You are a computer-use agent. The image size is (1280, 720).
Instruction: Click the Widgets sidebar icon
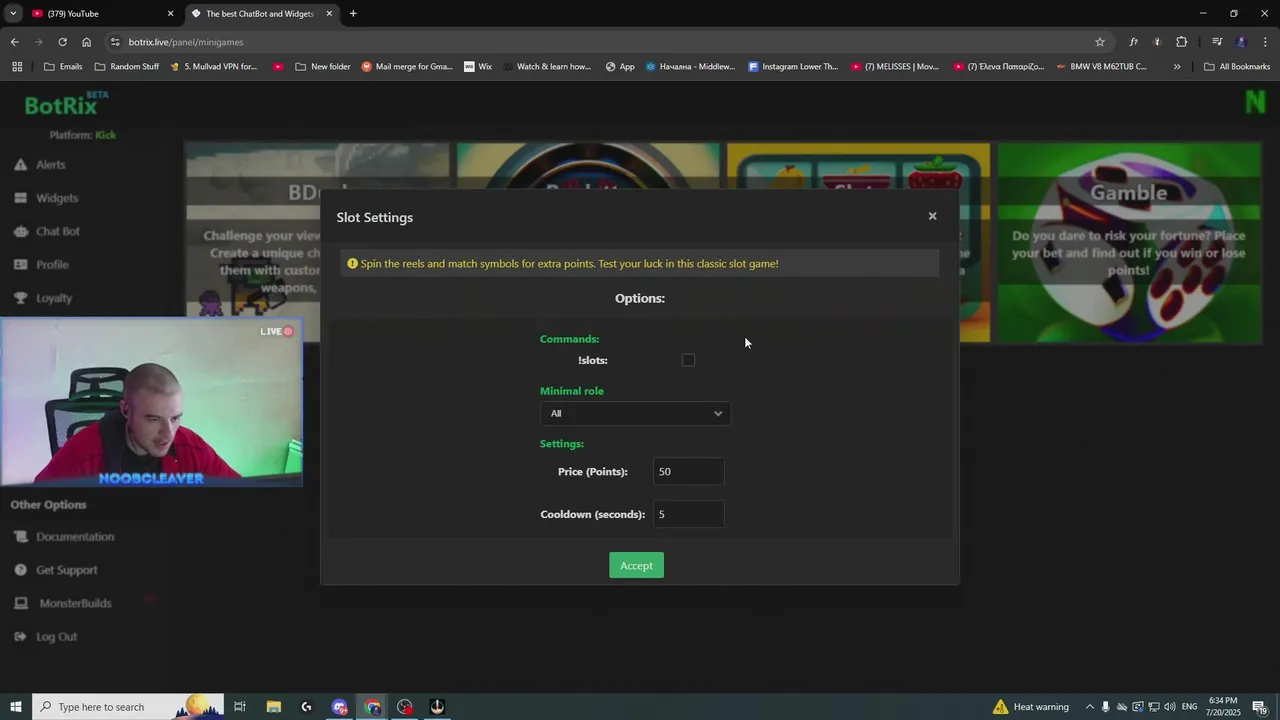(20, 198)
